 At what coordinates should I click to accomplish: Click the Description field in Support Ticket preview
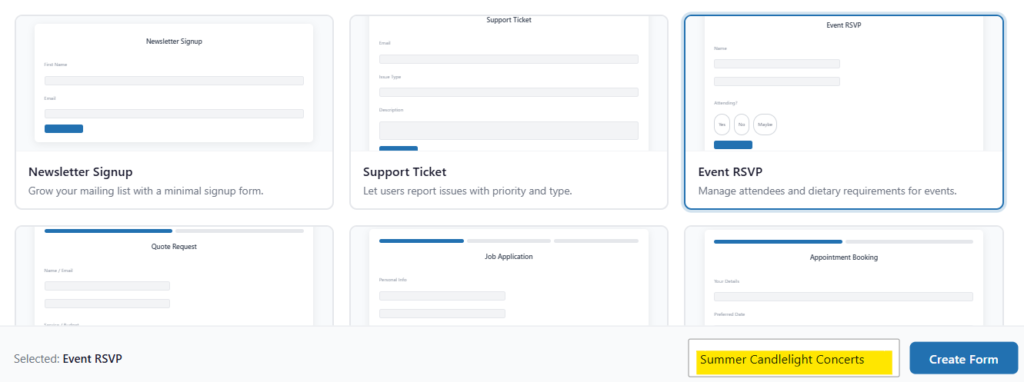pyautogui.click(x=509, y=130)
